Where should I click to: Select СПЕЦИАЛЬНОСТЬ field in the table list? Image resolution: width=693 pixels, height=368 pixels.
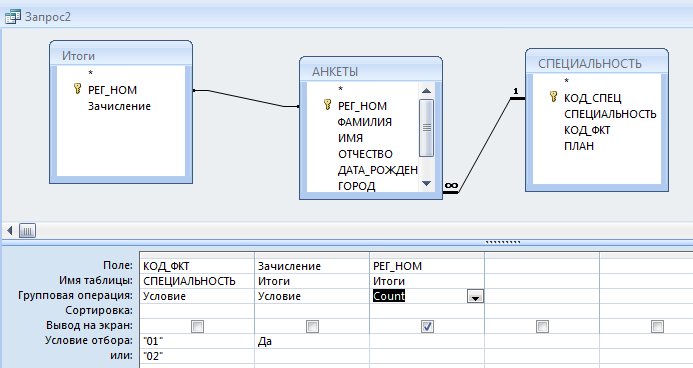610,114
